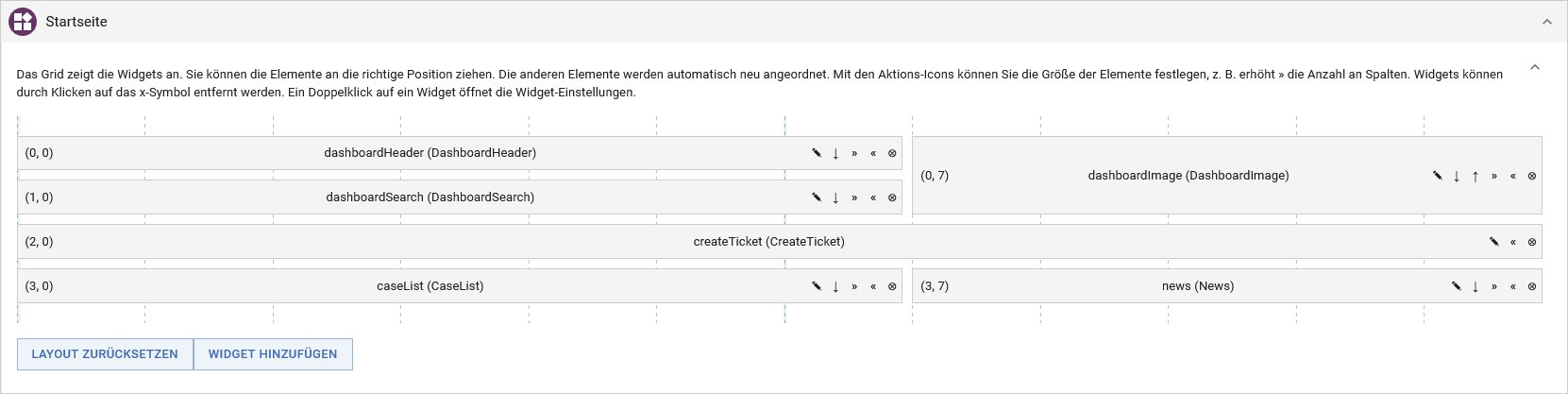Collapse the Startseite panel
Screen dimensions: 1568x394
click(x=1547, y=22)
